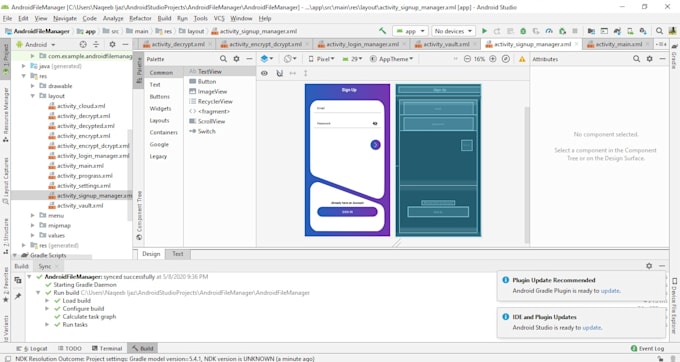Viewport: 680px width, 362px height.
Task: Open the Attributes panel gear settings
Action: [649, 59]
